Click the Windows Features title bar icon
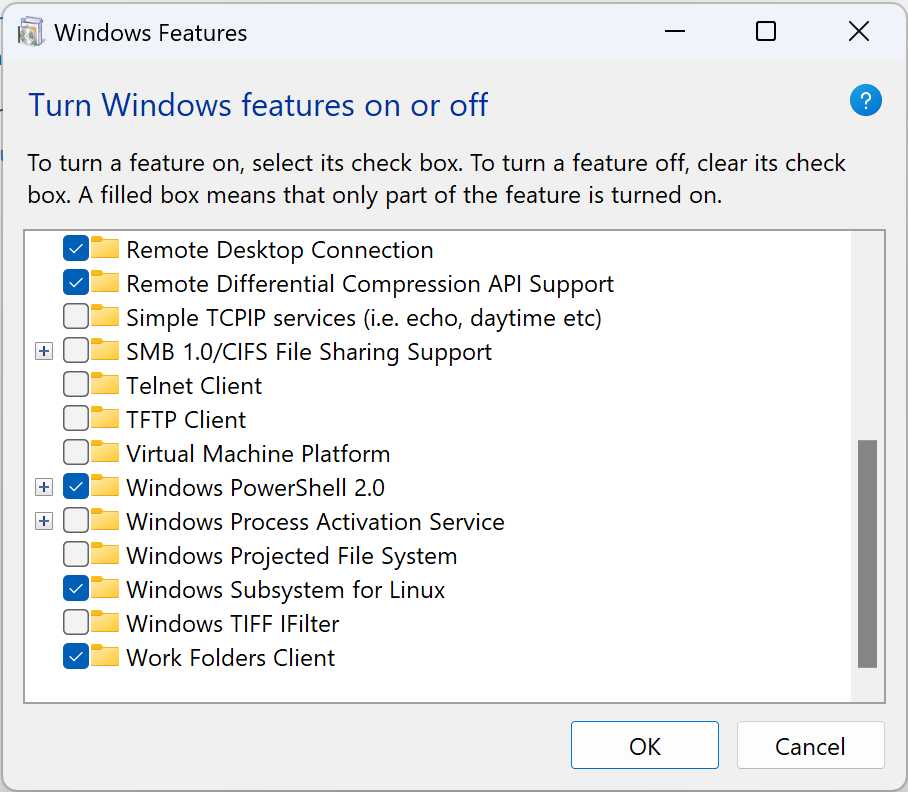Screen dimensions: 908x792 pyautogui.click(x=31, y=31)
